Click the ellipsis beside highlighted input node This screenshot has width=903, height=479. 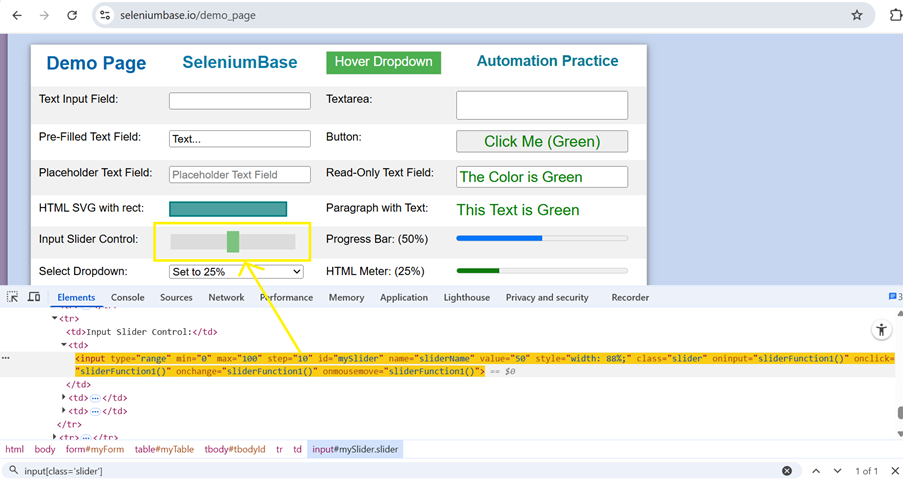point(6,358)
